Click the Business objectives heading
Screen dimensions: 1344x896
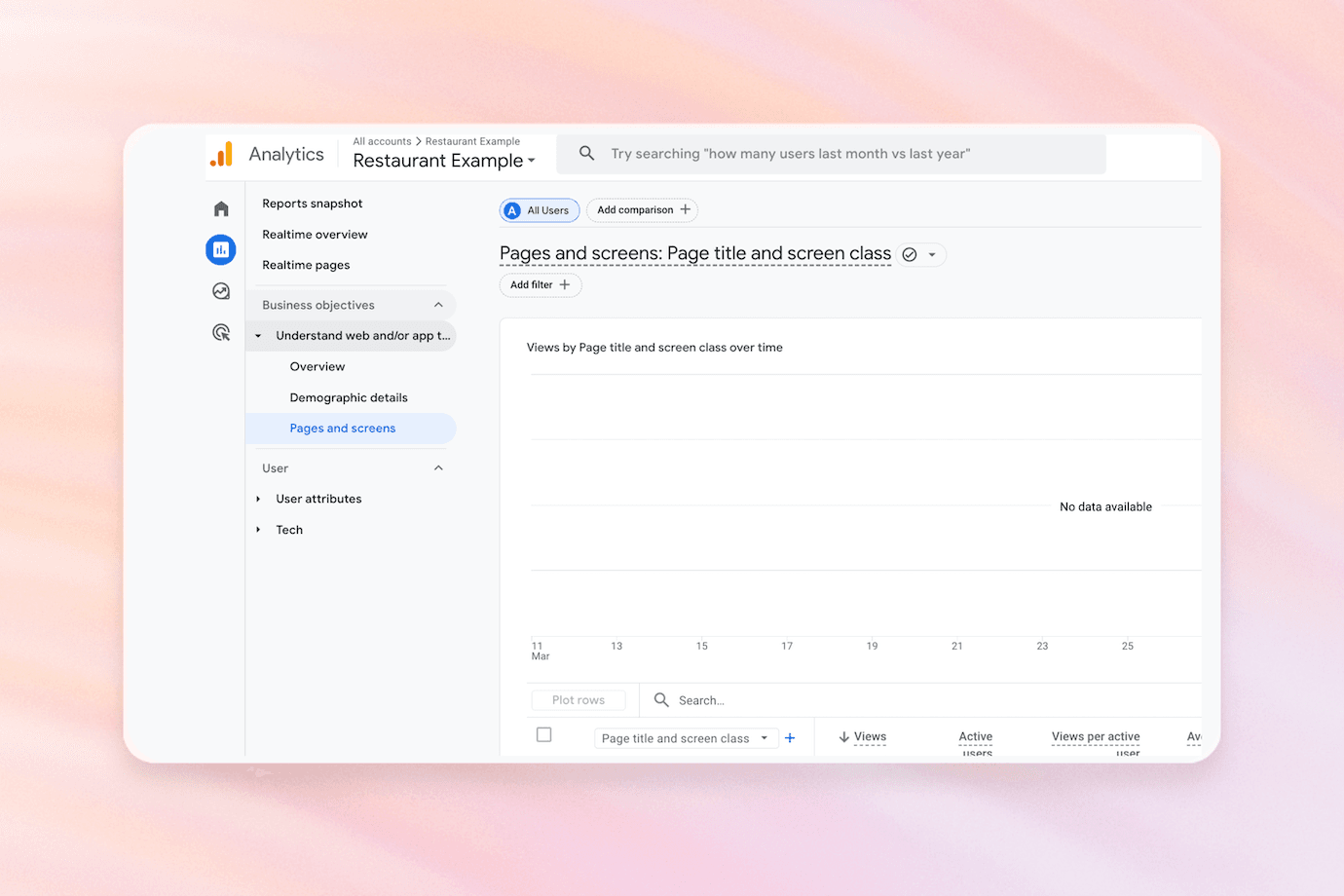coord(318,305)
